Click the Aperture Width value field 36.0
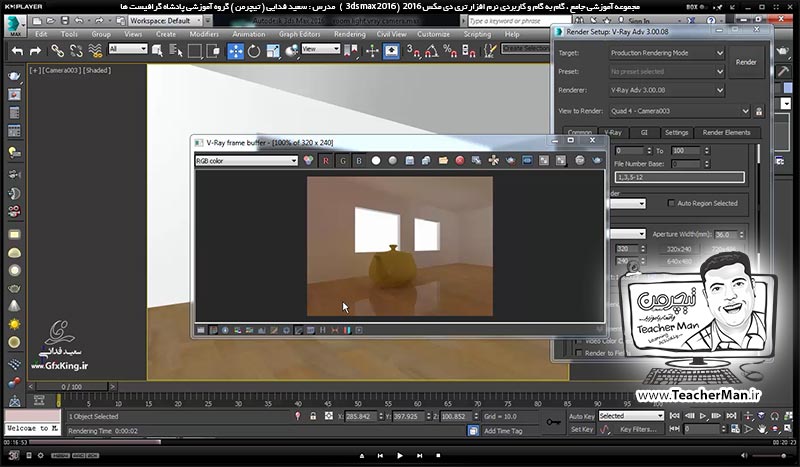Screen dimensions: 800x467 [x=727, y=234]
